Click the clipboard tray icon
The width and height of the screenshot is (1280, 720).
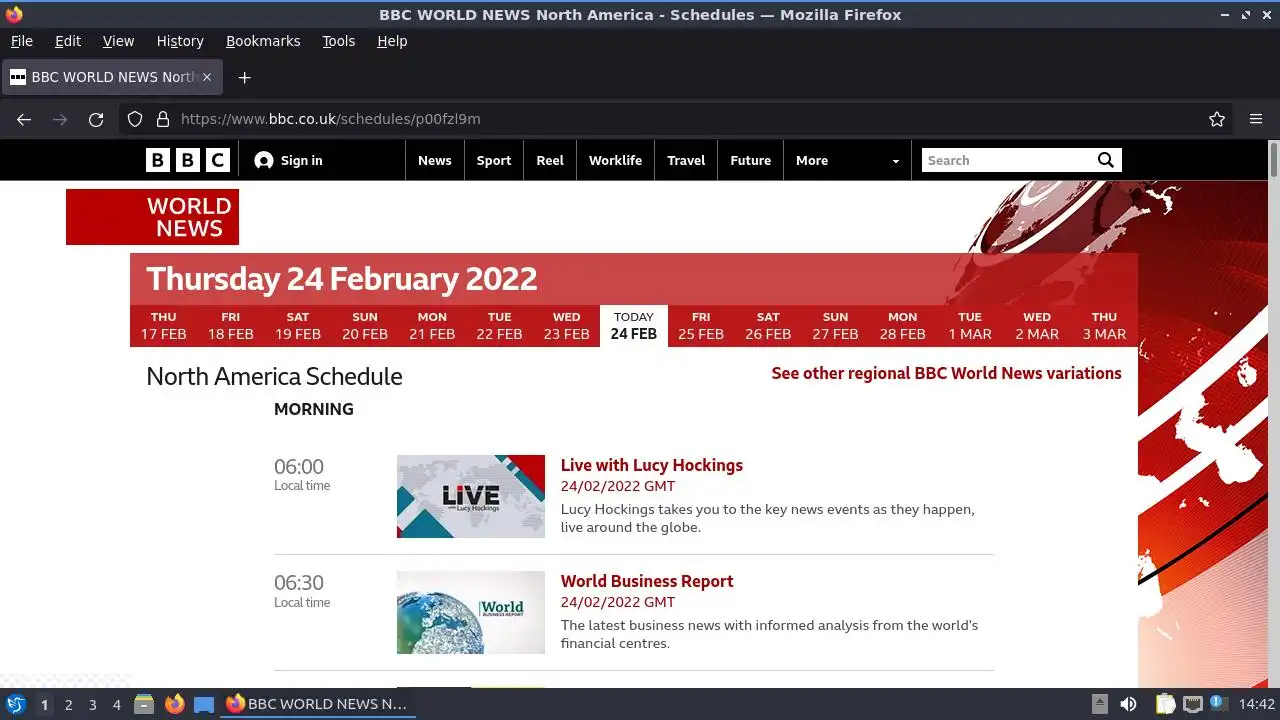coord(1165,704)
